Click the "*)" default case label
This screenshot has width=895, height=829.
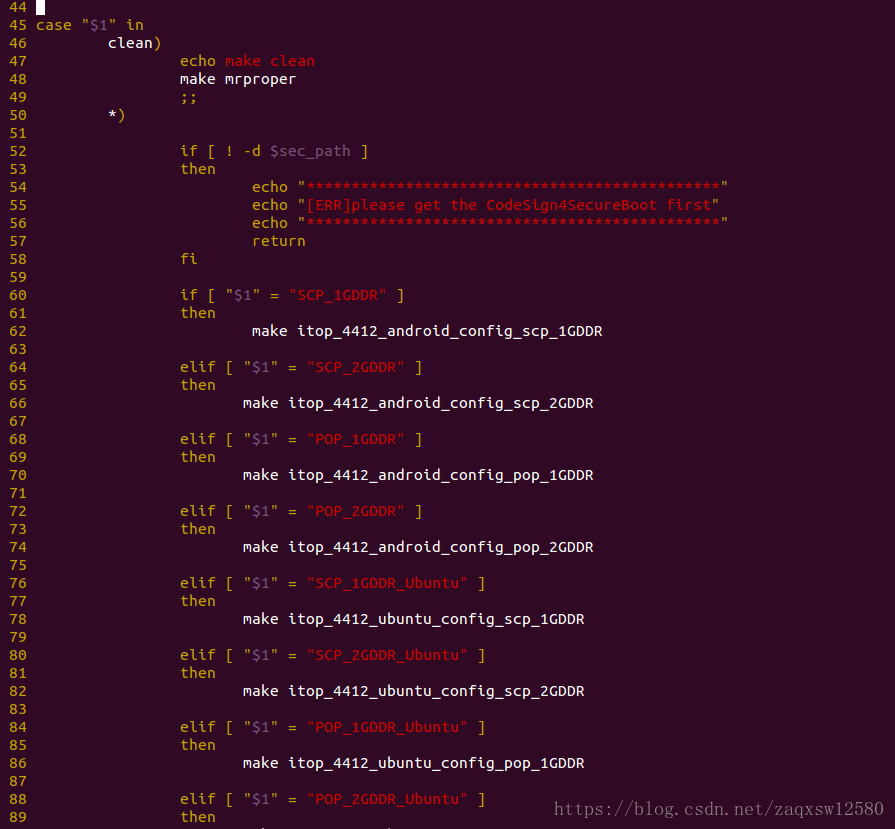[x=116, y=115]
